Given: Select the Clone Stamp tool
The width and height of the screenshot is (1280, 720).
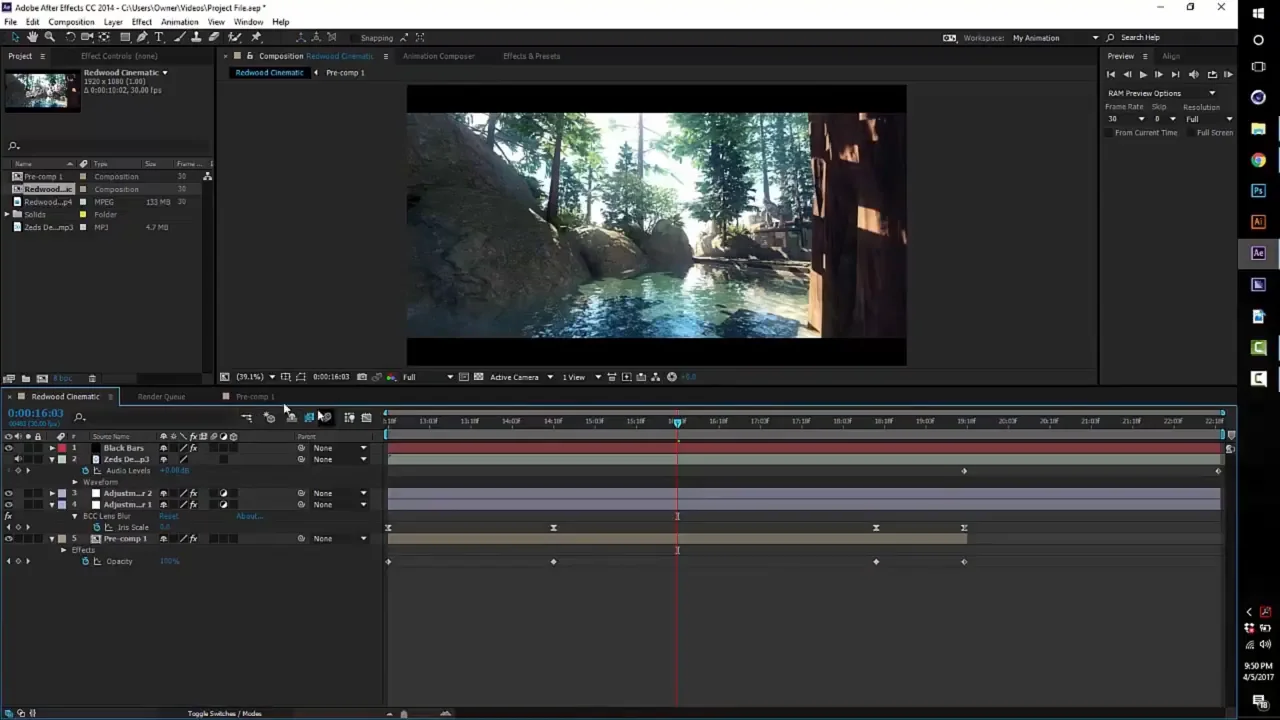Looking at the screenshot, I should (x=196, y=37).
